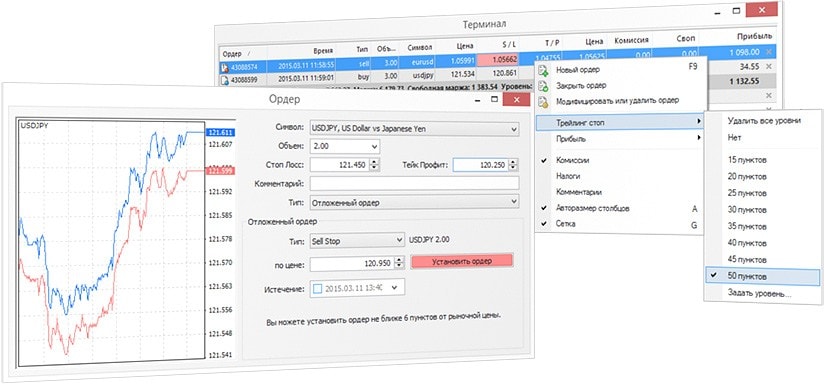Select trailing stop 50 пунктов
The height and width of the screenshot is (384, 824).
click(762, 276)
